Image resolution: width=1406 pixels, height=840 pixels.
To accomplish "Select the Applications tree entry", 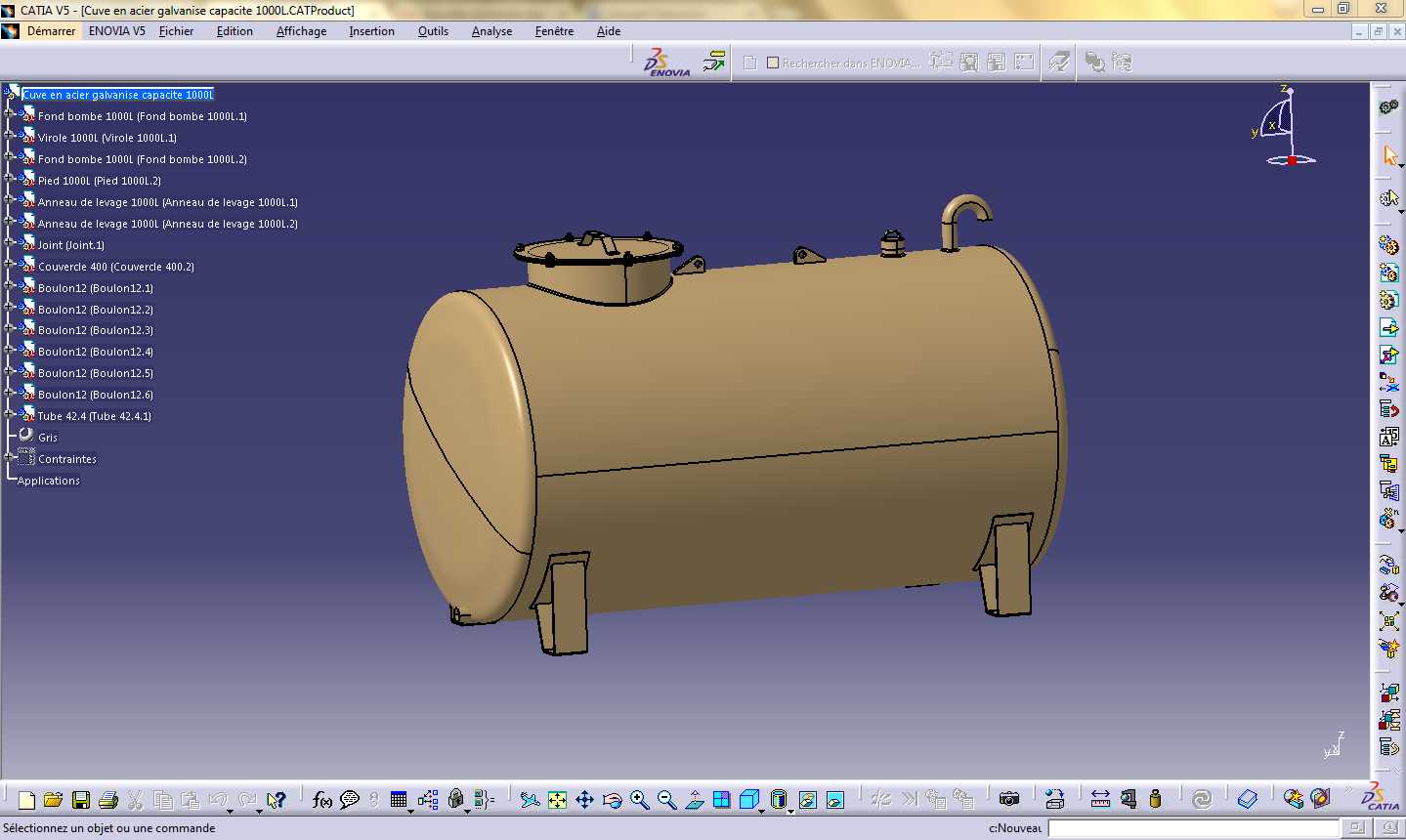I will click(x=49, y=481).
